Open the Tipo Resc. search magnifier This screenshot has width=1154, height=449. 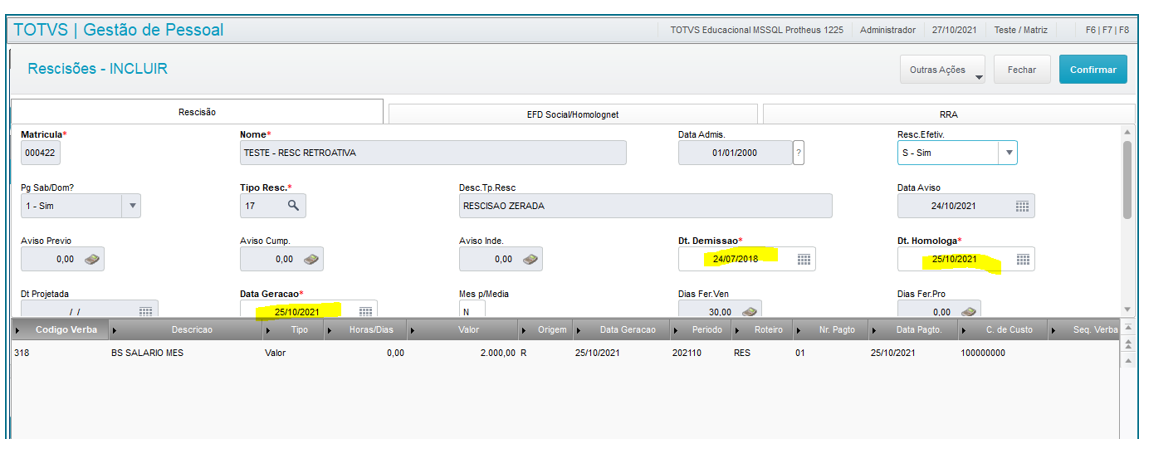[x=293, y=205]
